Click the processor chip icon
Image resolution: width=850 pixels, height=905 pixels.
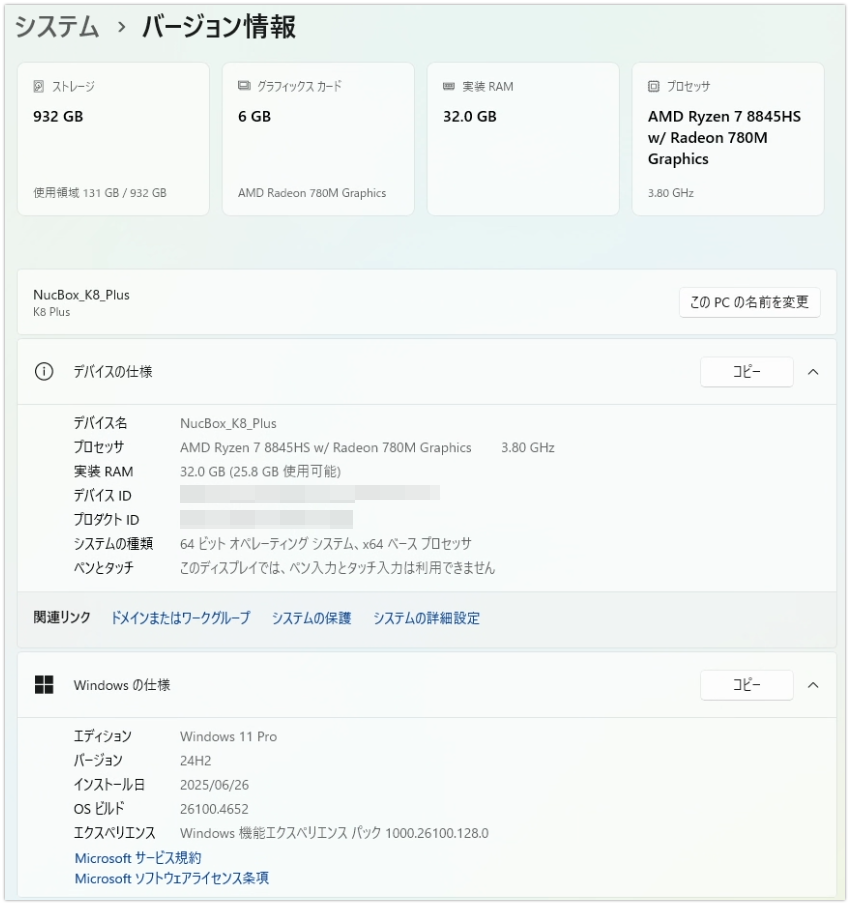coord(653,87)
